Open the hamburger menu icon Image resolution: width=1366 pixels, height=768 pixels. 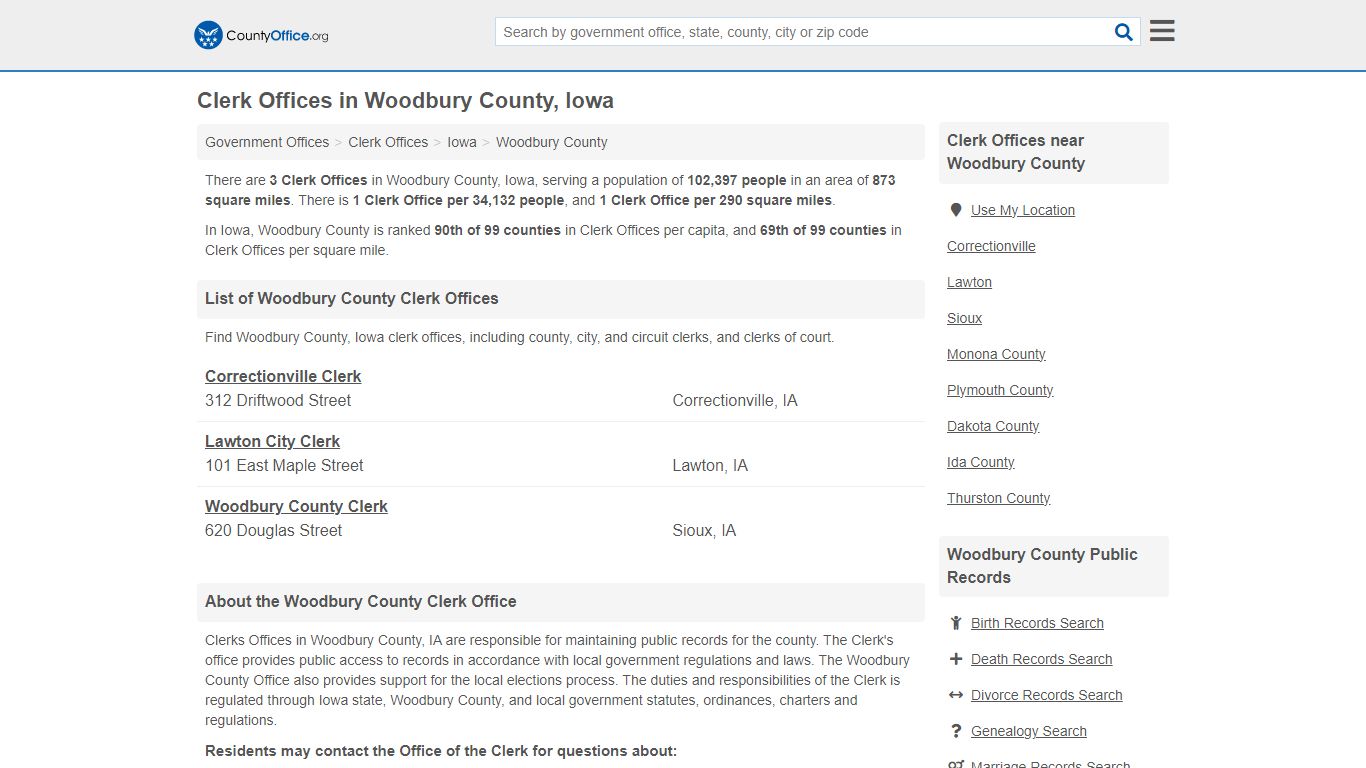(1162, 31)
